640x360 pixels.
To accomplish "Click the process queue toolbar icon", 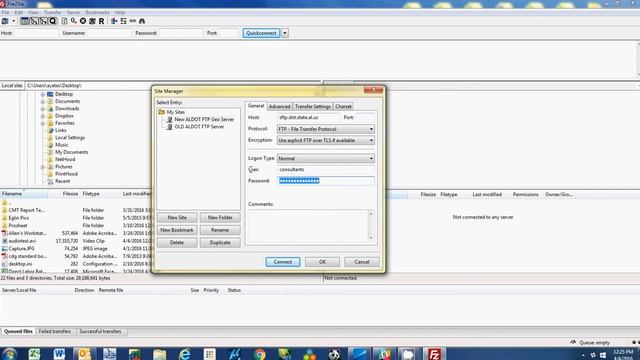I will point(74,21).
